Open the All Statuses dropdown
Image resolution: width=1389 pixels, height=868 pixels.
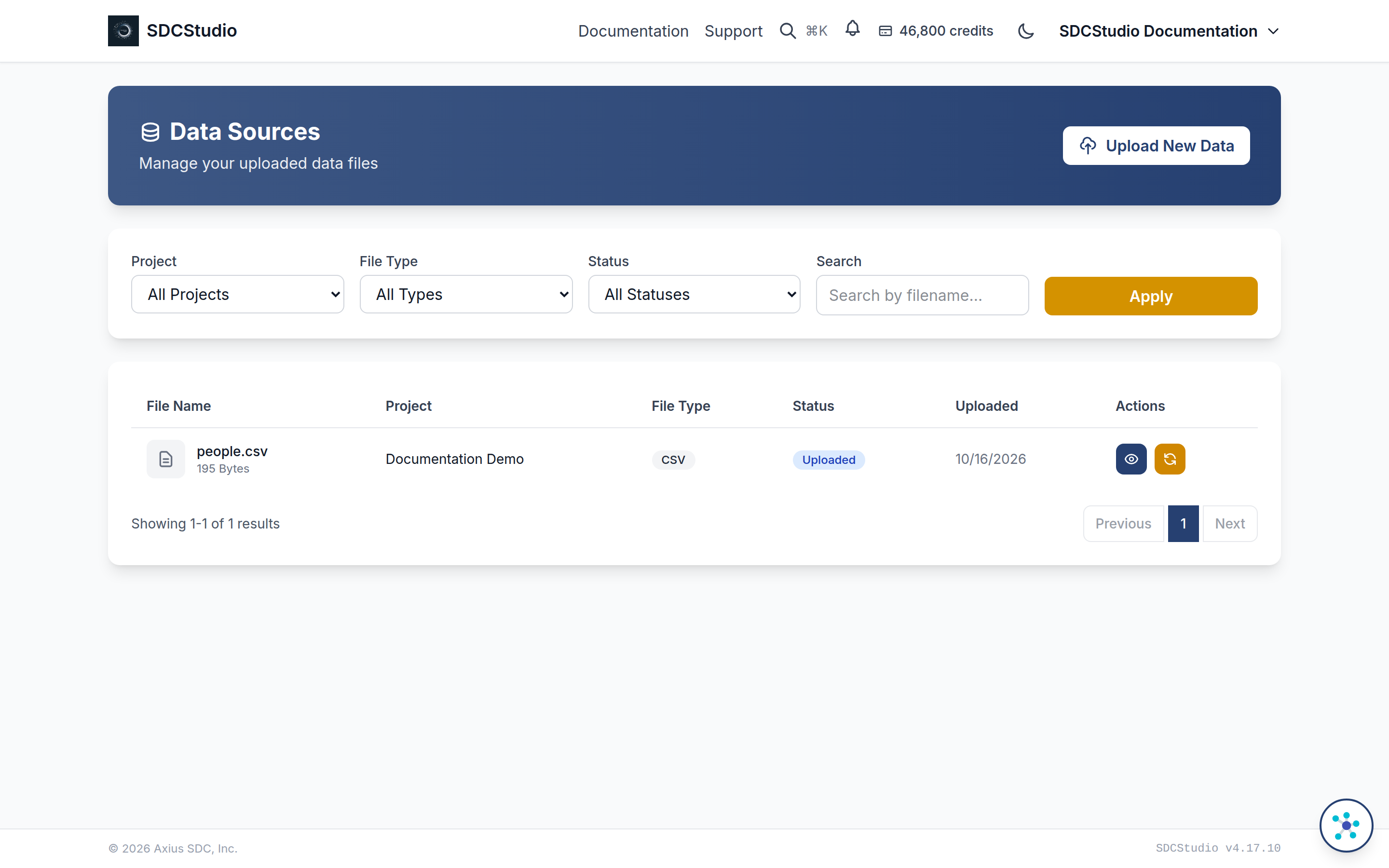(694, 294)
